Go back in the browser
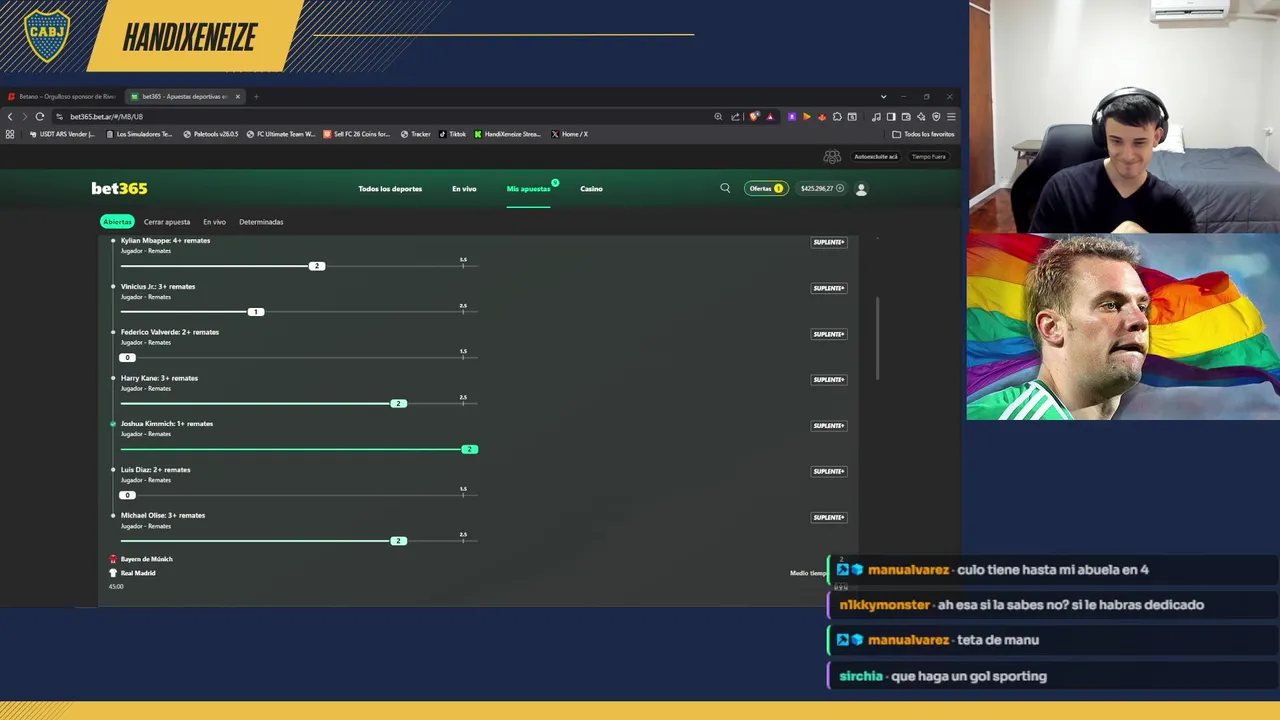 click(10, 117)
